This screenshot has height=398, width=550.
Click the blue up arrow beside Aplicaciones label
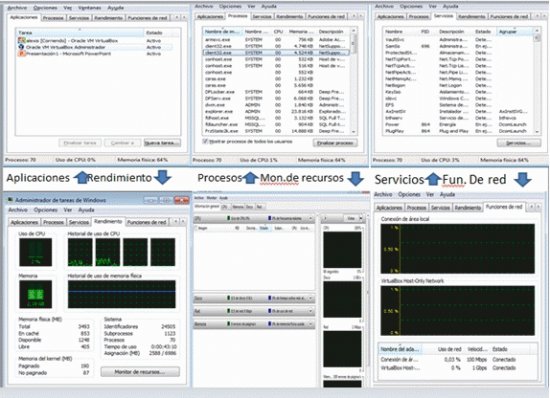click(x=82, y=177)
